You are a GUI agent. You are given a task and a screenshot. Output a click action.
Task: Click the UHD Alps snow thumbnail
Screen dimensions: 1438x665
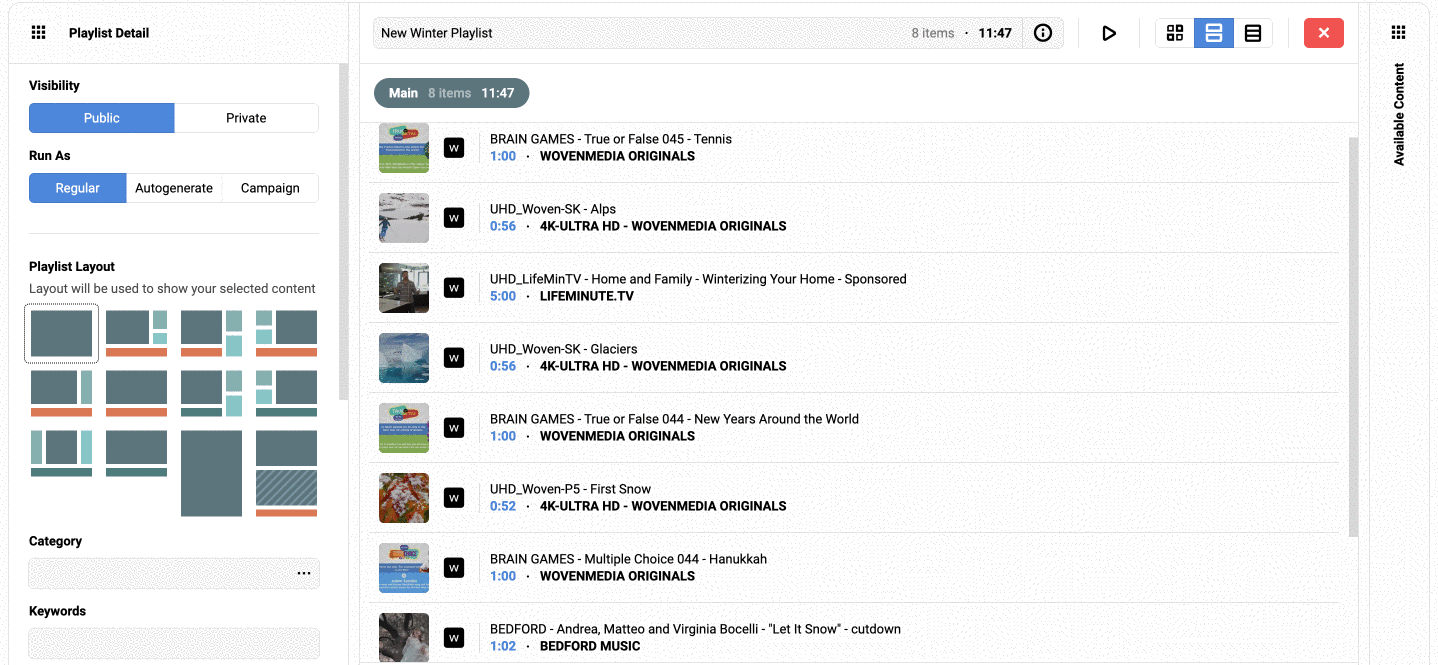tap(404, 218)
